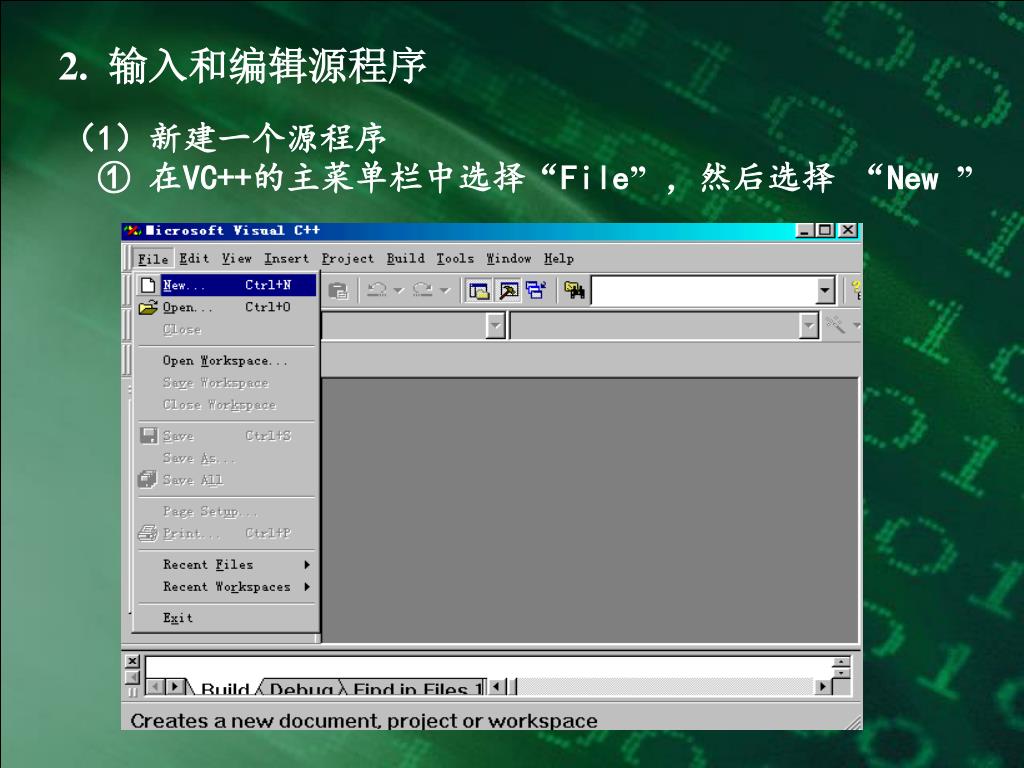Click inside the Find text combo box
1024x768 pixels.
click(704, 291)
